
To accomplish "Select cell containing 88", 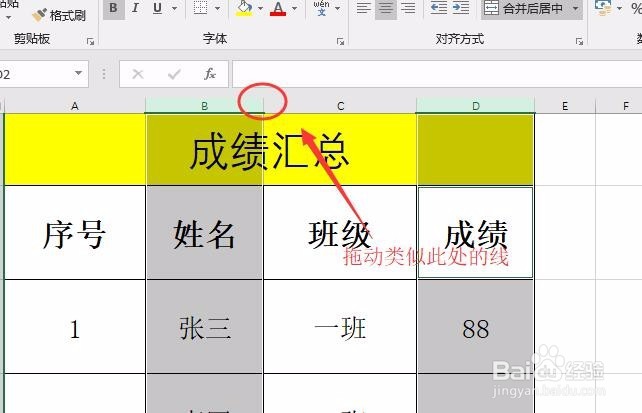I will 475,327.
